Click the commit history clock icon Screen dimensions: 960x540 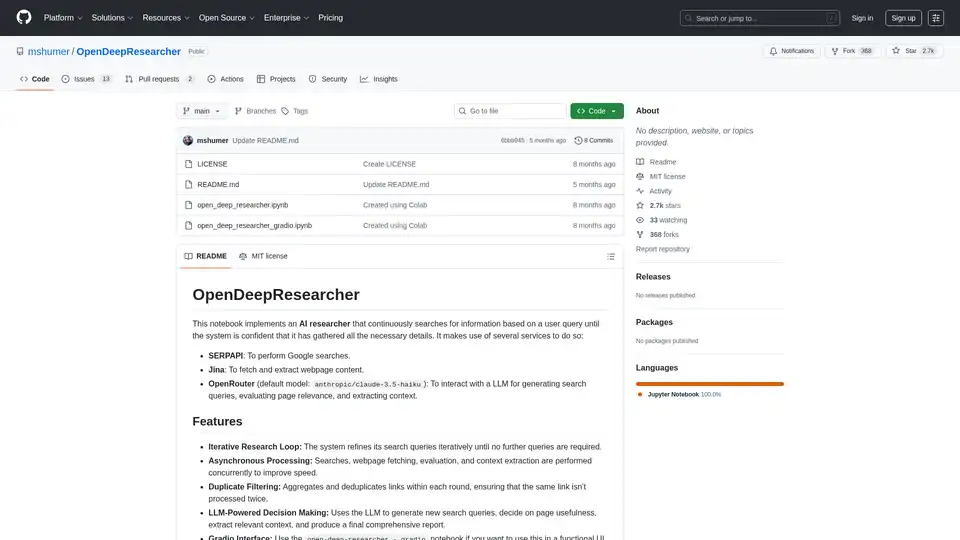(x=578, y=141)
